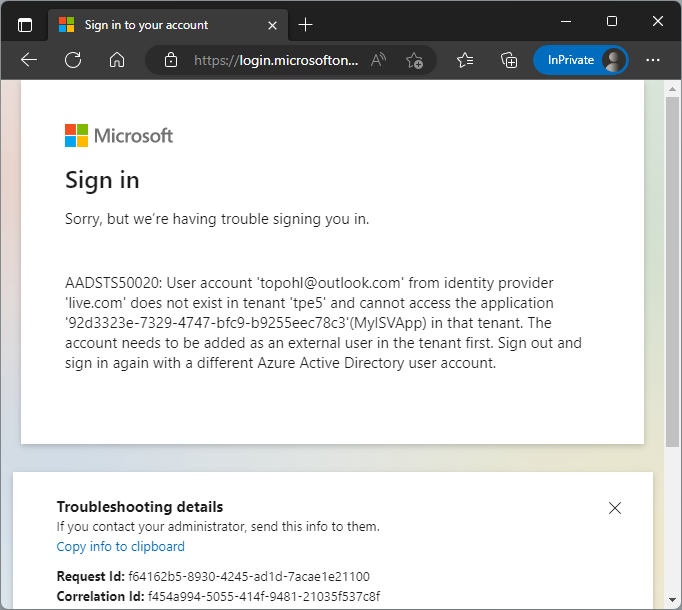Close the Troubleshooting details panel
Image resolution: width=682 pixels, height=610 pixels.
(x=615, y=508)
